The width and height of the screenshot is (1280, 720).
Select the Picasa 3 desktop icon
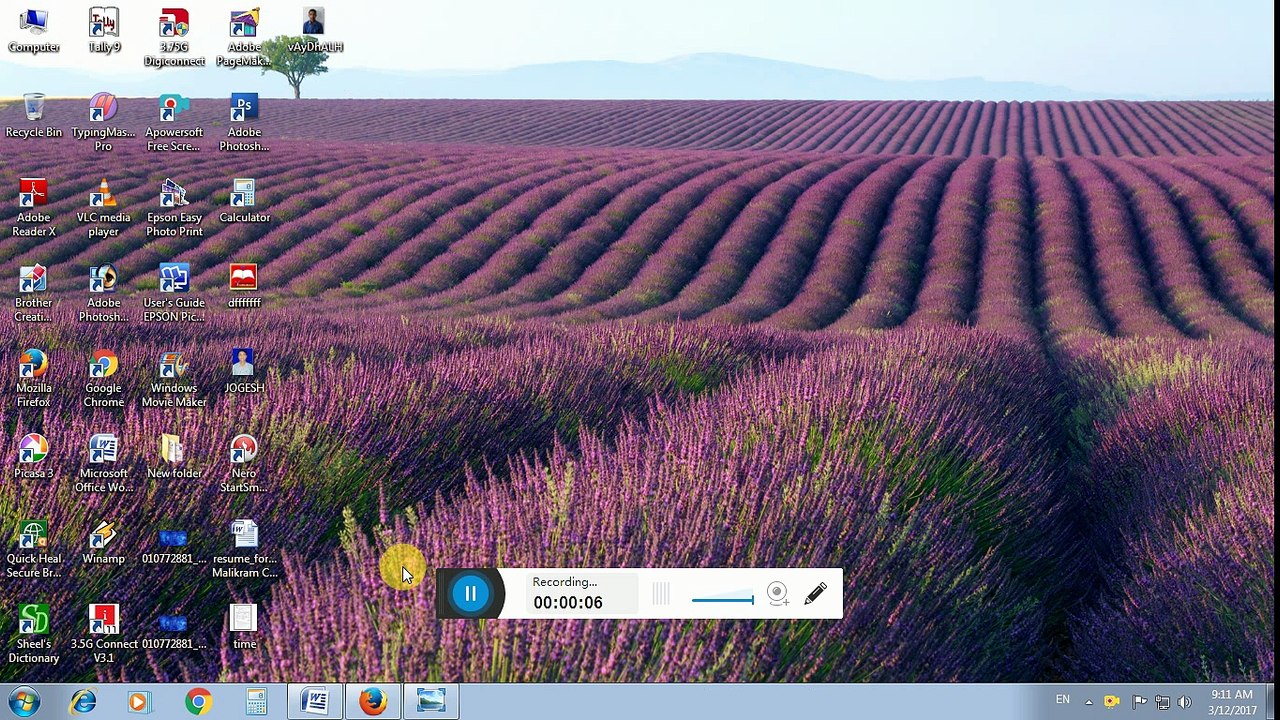click(x=33, y=455)
